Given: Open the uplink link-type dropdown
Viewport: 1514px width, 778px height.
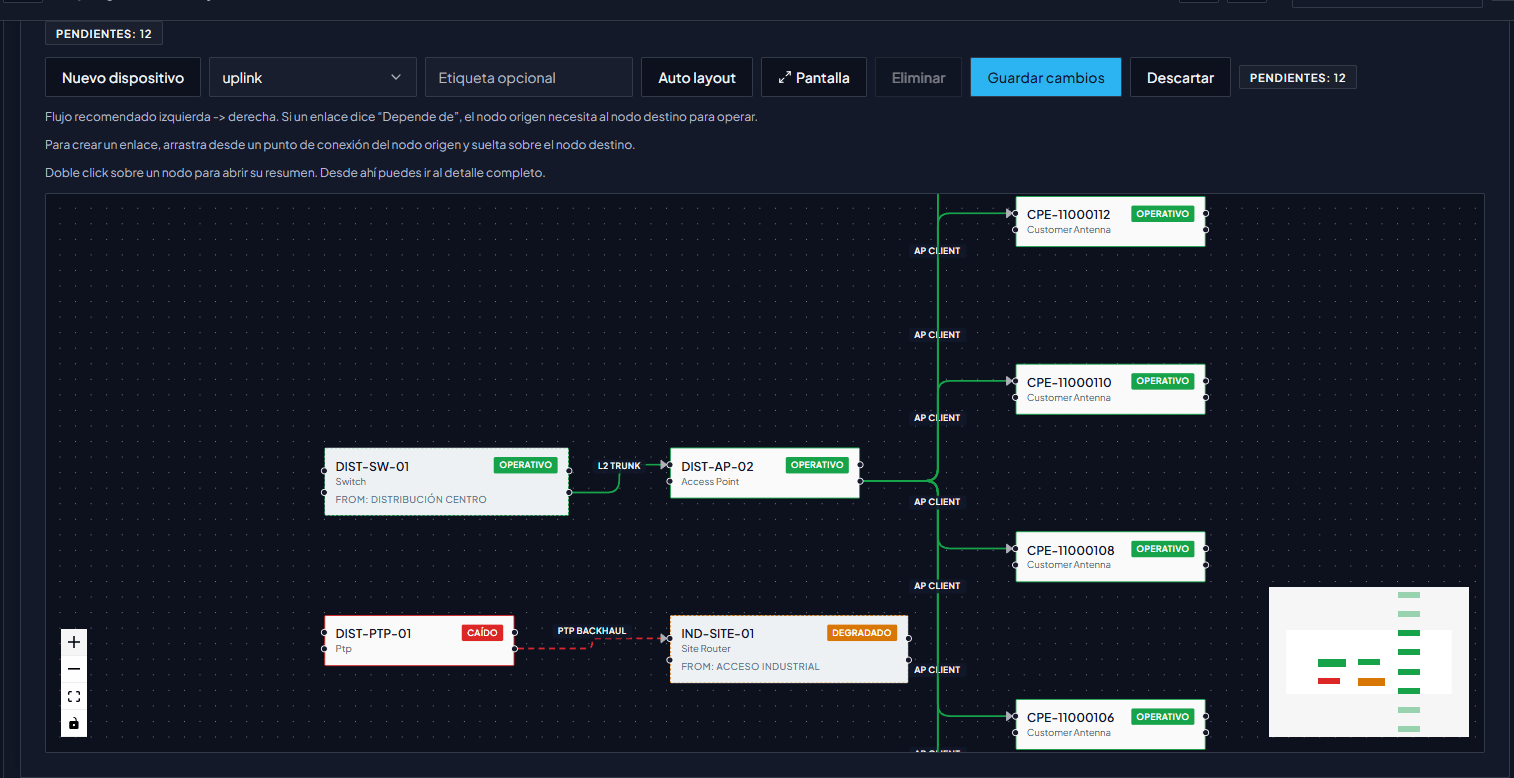Looking at the screenshot, I should 312,77.
